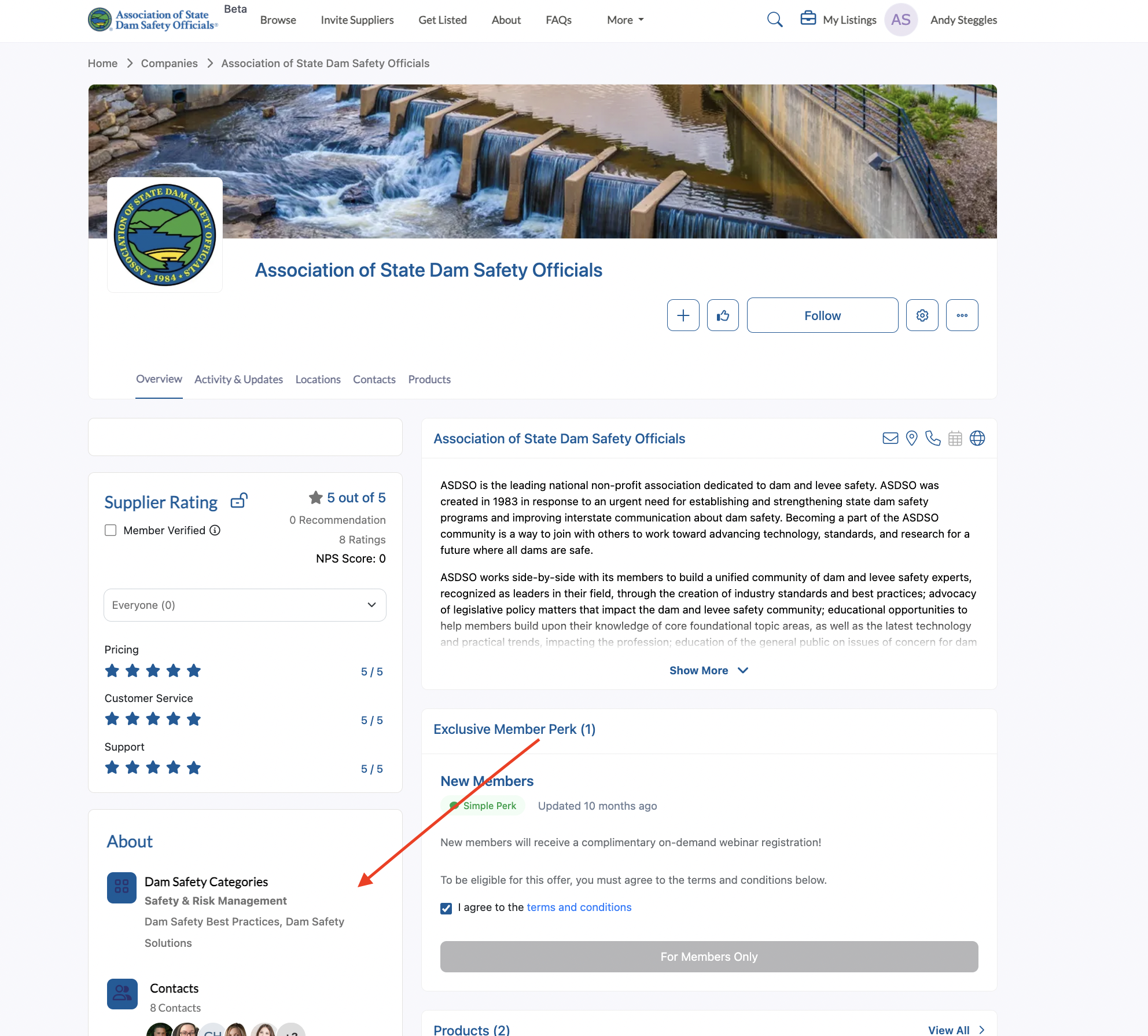Click the map pin location icon
1148x1036 pixels.
[x=911, y=438]
